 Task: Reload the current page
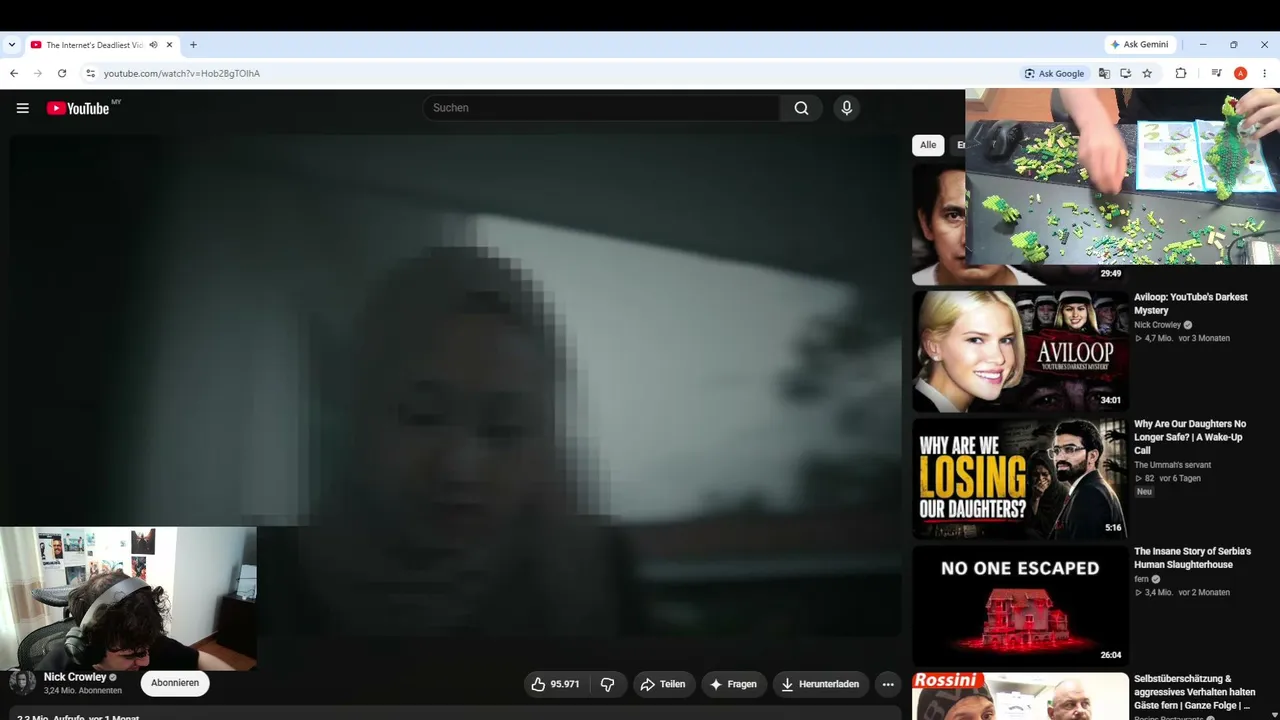click(62, 73)
